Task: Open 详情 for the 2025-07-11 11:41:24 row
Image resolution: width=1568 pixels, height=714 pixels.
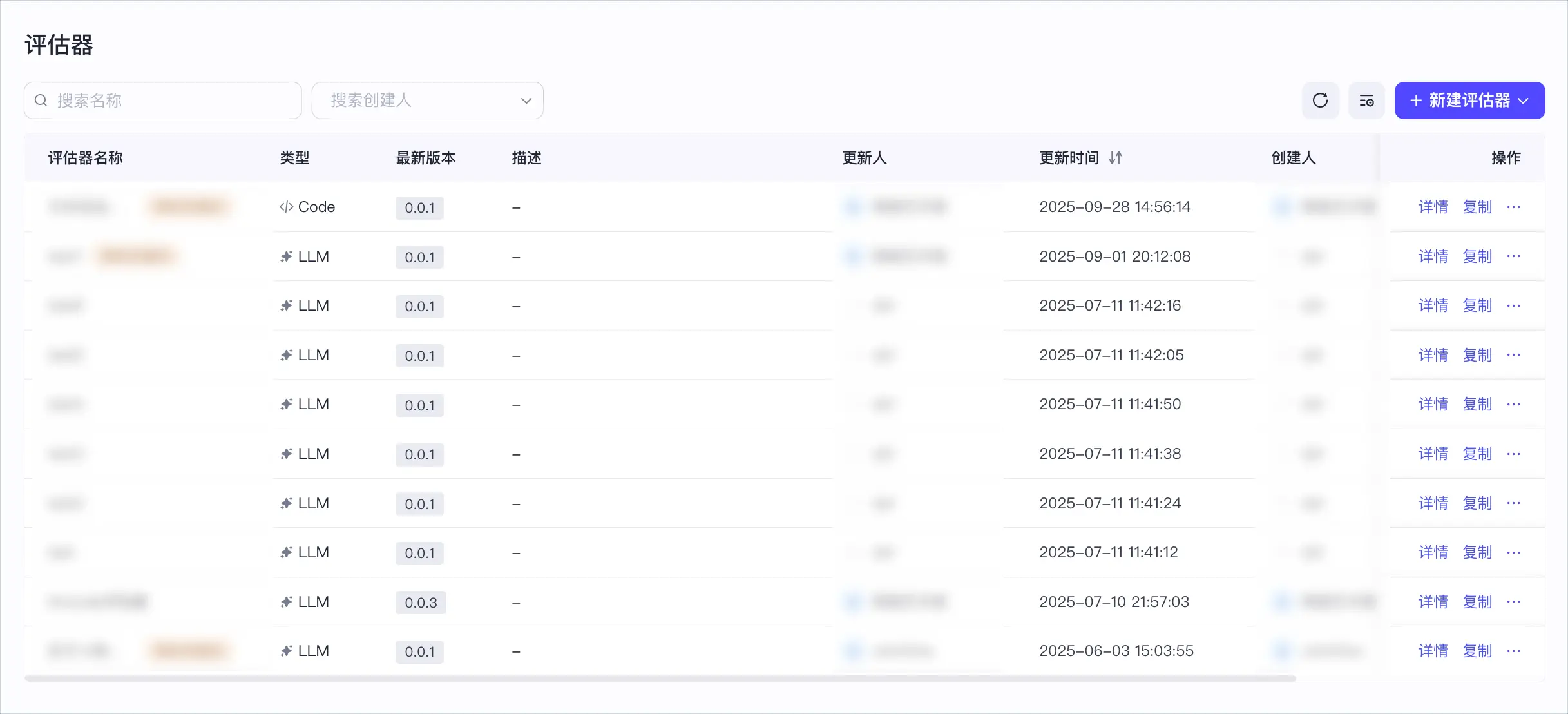Action: click(x=1433, y=503)
